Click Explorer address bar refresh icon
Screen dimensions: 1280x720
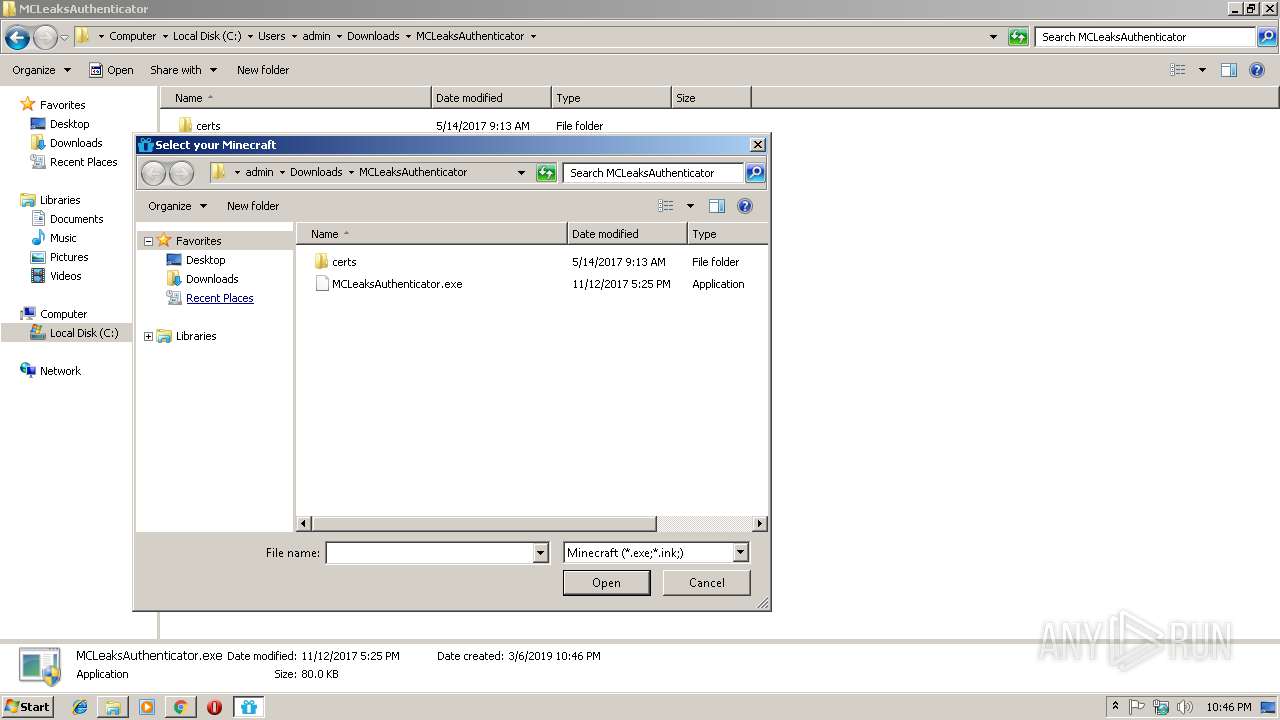click(x=1018, y=37)
